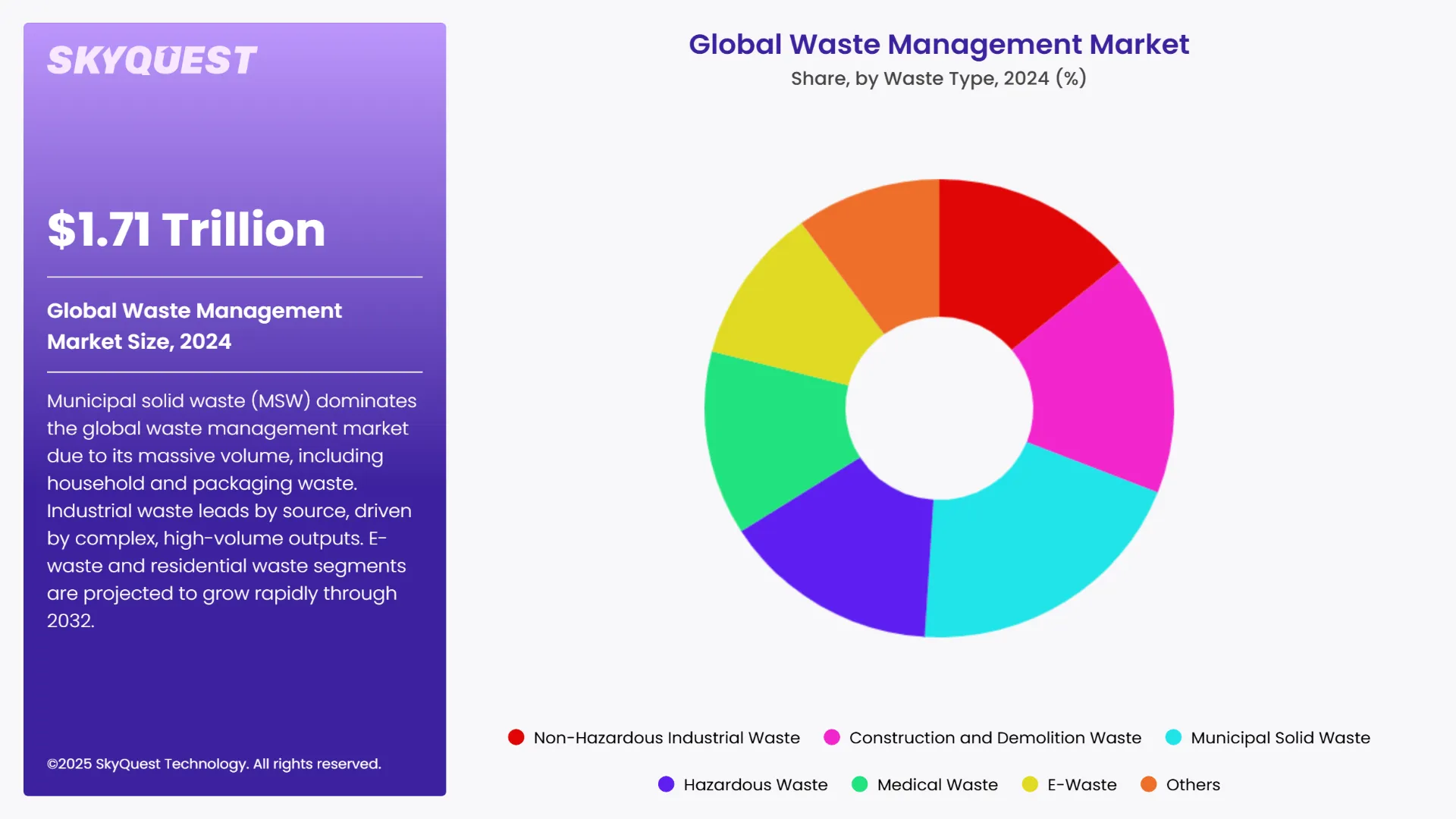Click the $1.71 Trillion figure
The height and width of the screenshot is (819, 1456).
[185, 230]
